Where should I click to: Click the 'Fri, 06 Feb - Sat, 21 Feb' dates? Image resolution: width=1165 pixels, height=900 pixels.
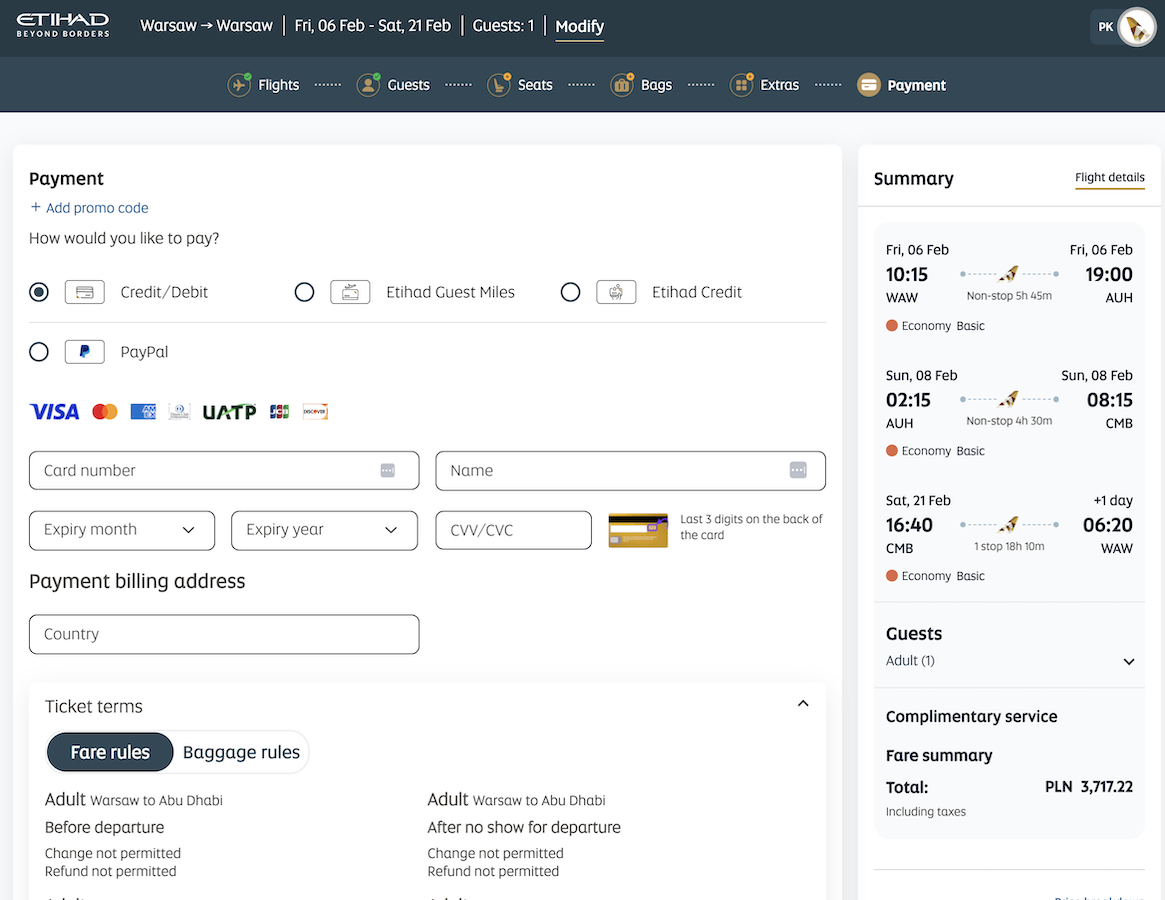coord(372,25)
